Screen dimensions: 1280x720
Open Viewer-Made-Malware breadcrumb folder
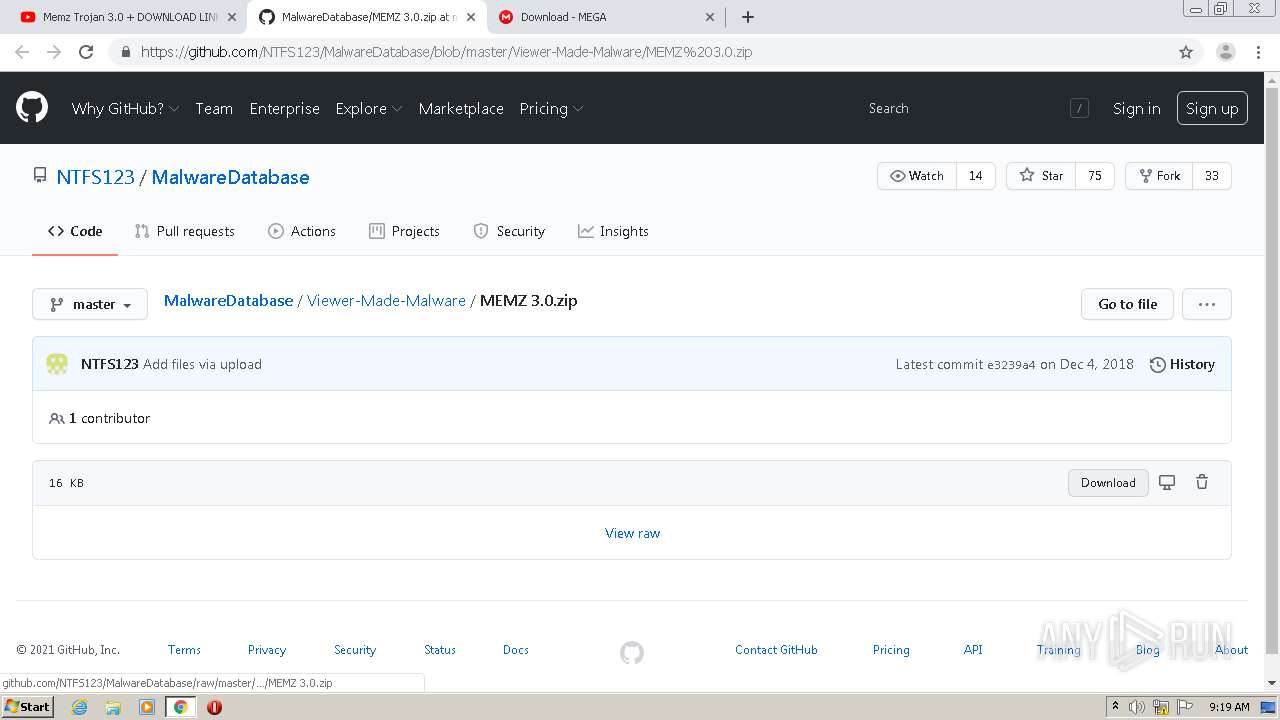386,300
